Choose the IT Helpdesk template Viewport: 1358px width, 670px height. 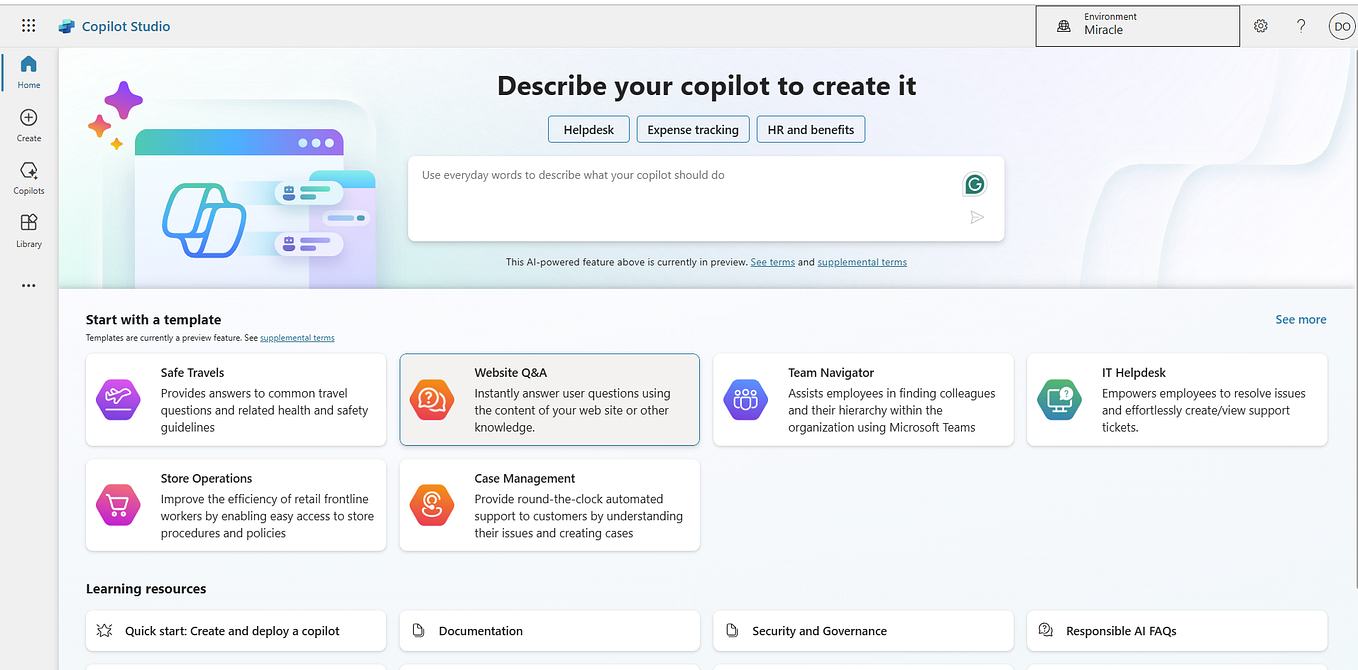click(x=1176, y=399)
